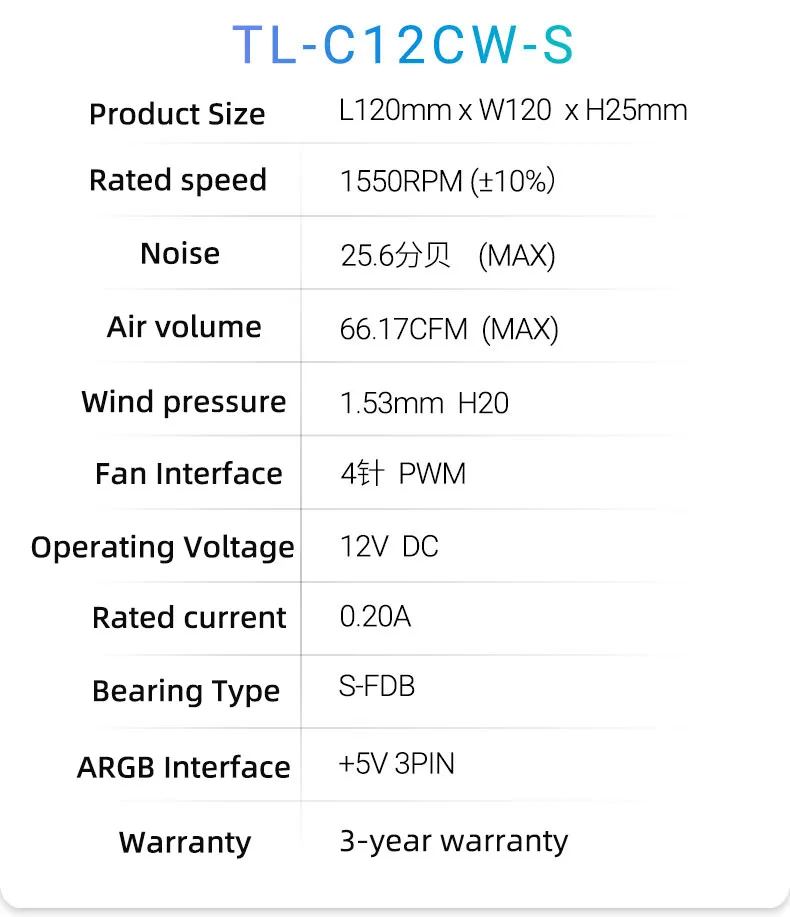The image size is (790, 917).
Task: Click the 25.6 noise MAX value
Action: pyautogui.click(x=447, y=256)
